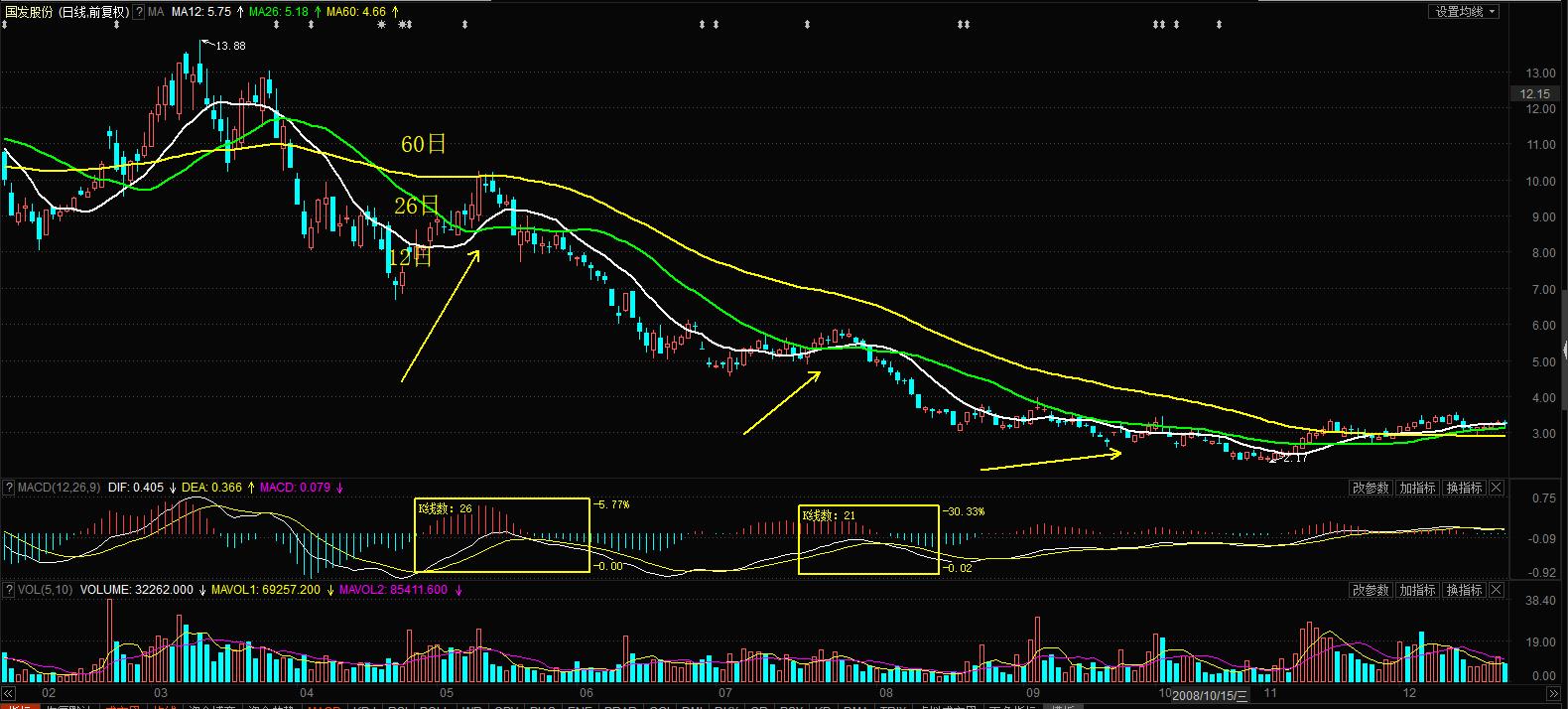1568x709 pixels.
Task: Click the lone asterisk event marker above the chart
Action: 382,25
